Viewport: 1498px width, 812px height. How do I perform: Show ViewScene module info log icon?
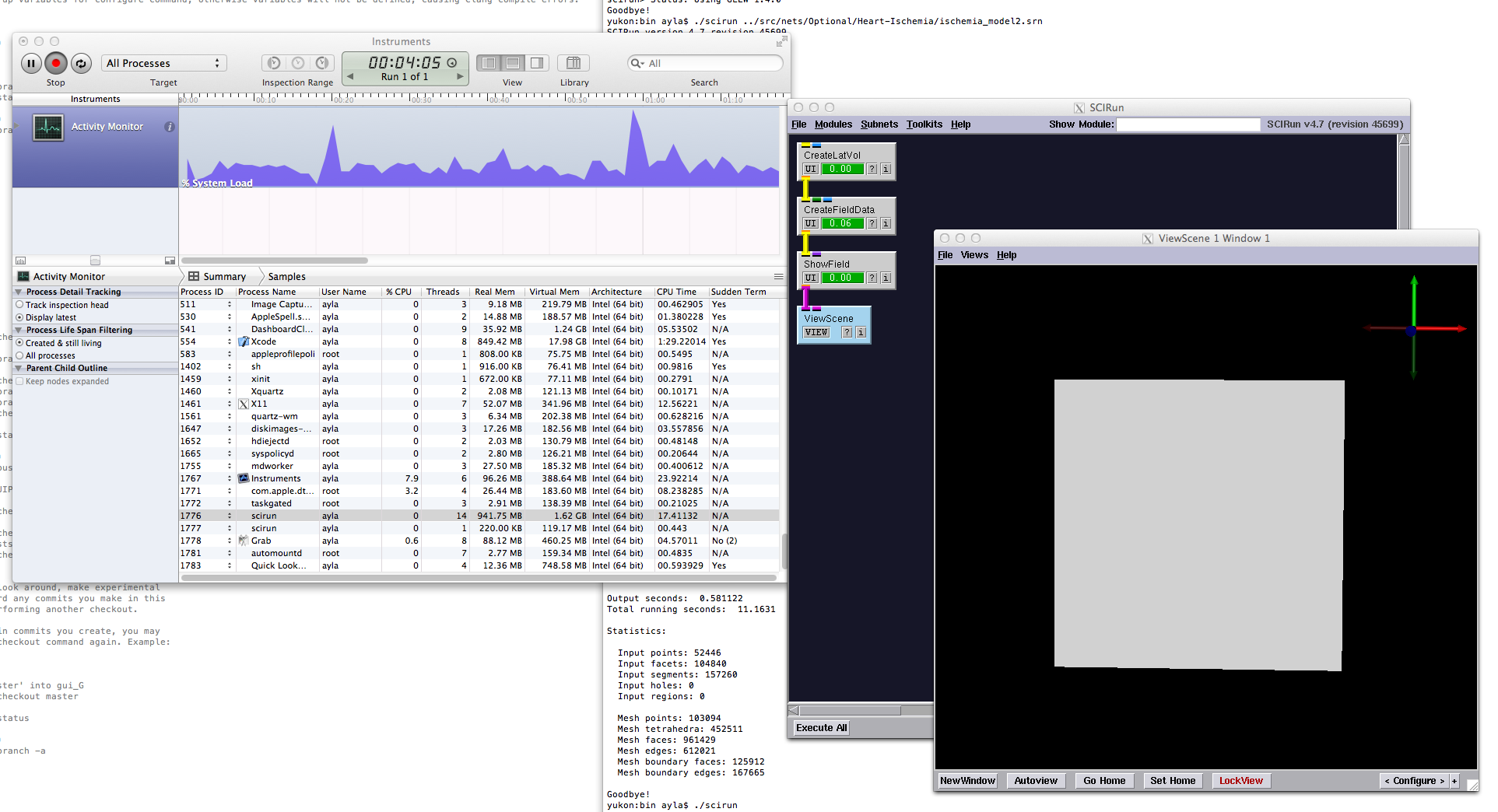tap(861, 332)
